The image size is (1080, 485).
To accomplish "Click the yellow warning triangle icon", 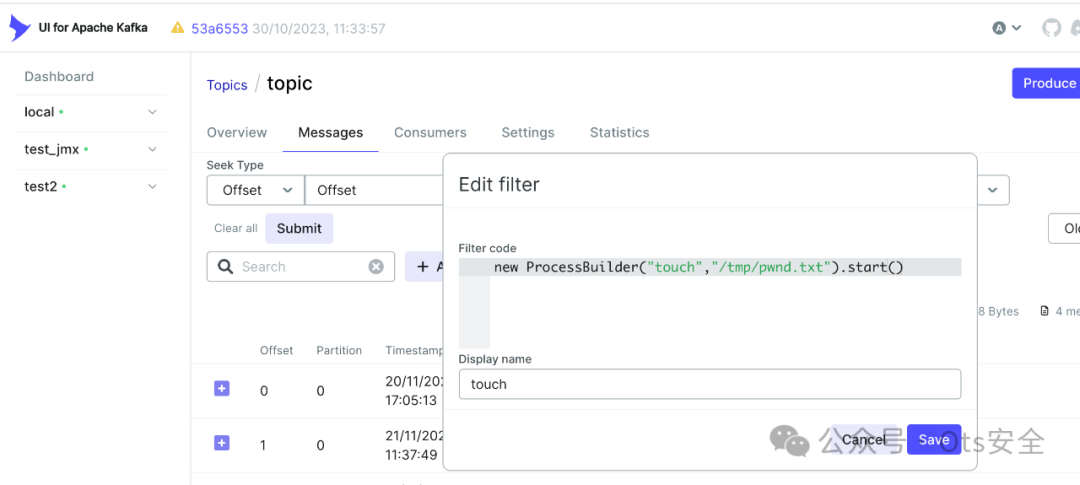I will tap(177, 28).
